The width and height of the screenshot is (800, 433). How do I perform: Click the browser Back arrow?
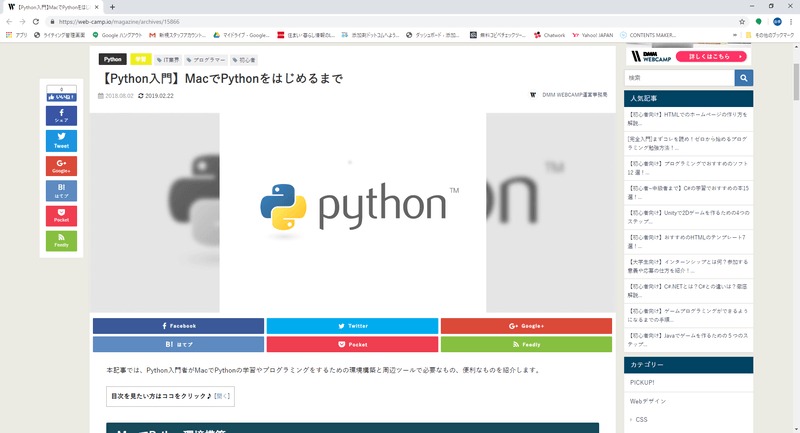click(9, 21)
